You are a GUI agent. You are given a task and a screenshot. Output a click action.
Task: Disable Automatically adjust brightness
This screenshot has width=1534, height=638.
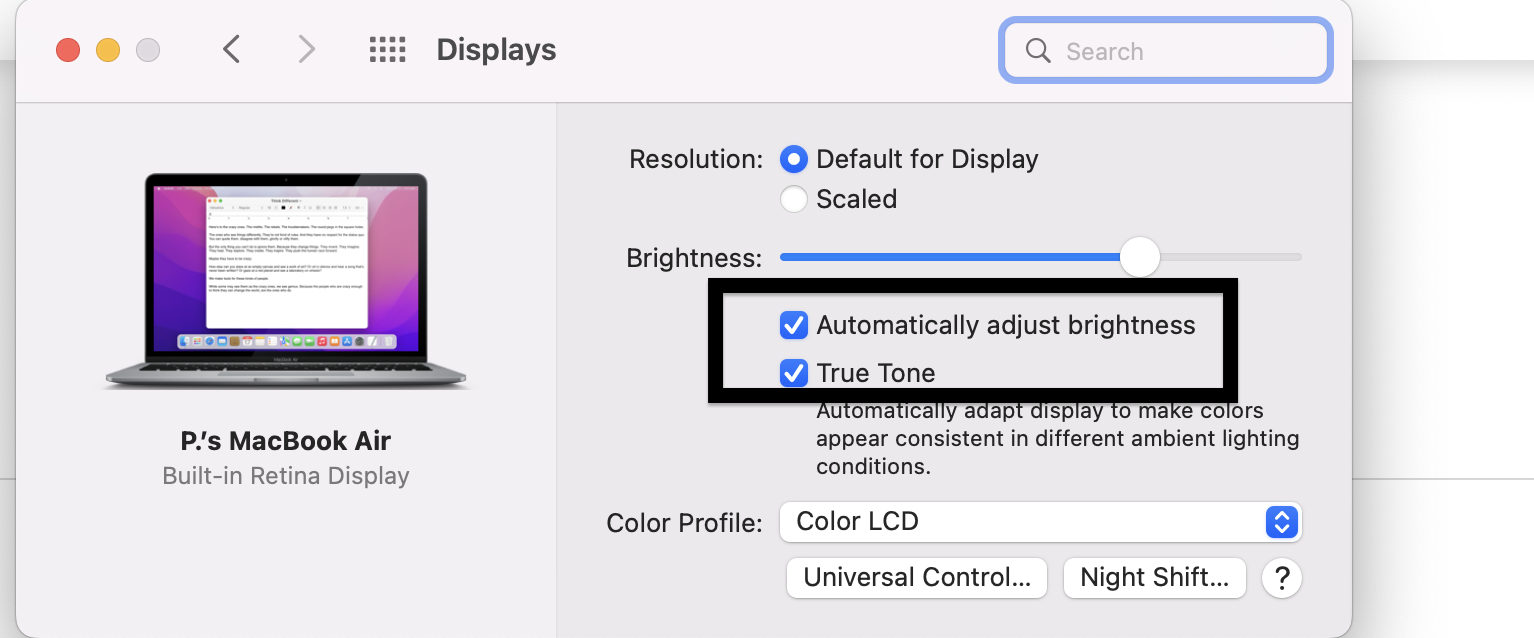(793, 325)
